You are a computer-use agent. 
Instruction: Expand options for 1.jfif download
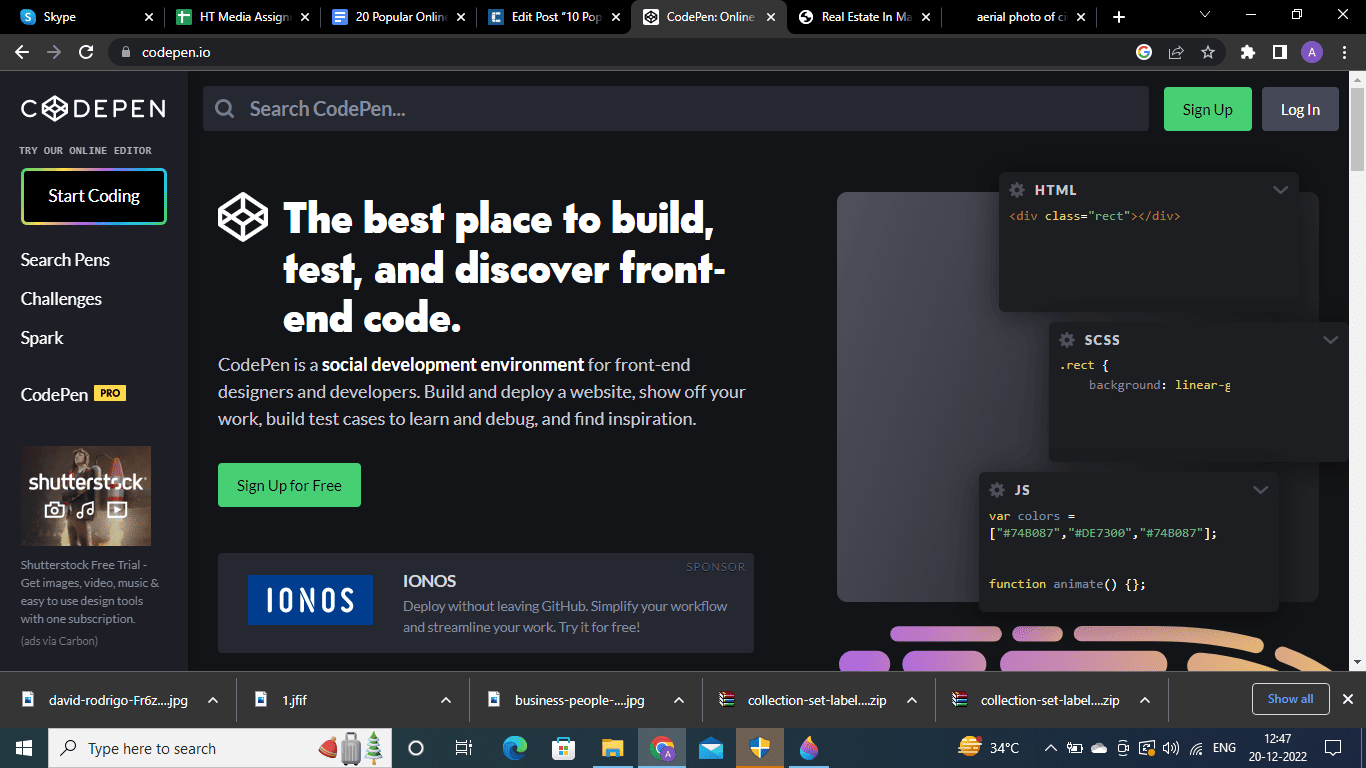click(446, 700)
